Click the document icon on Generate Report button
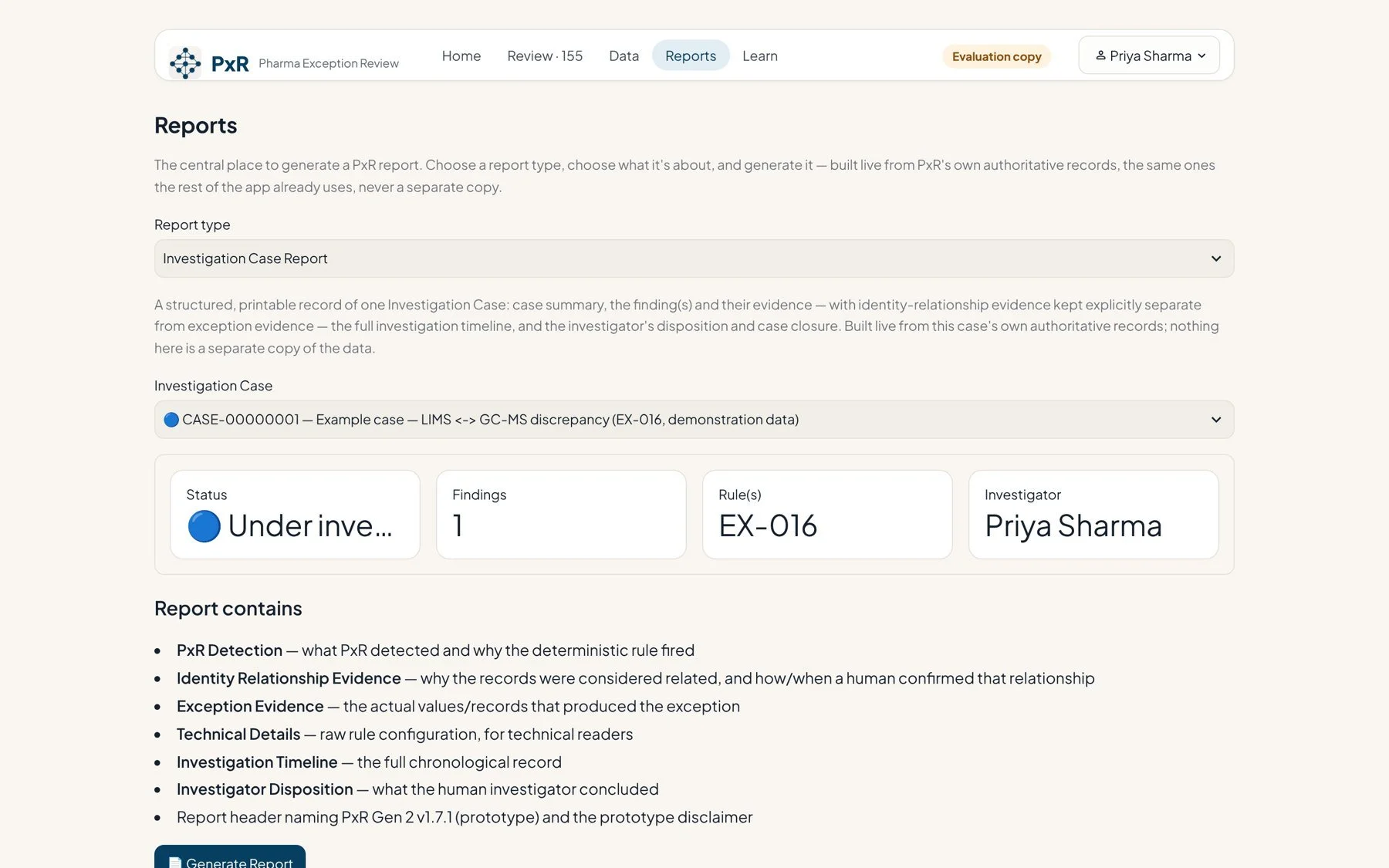 (x=175, y=863)
